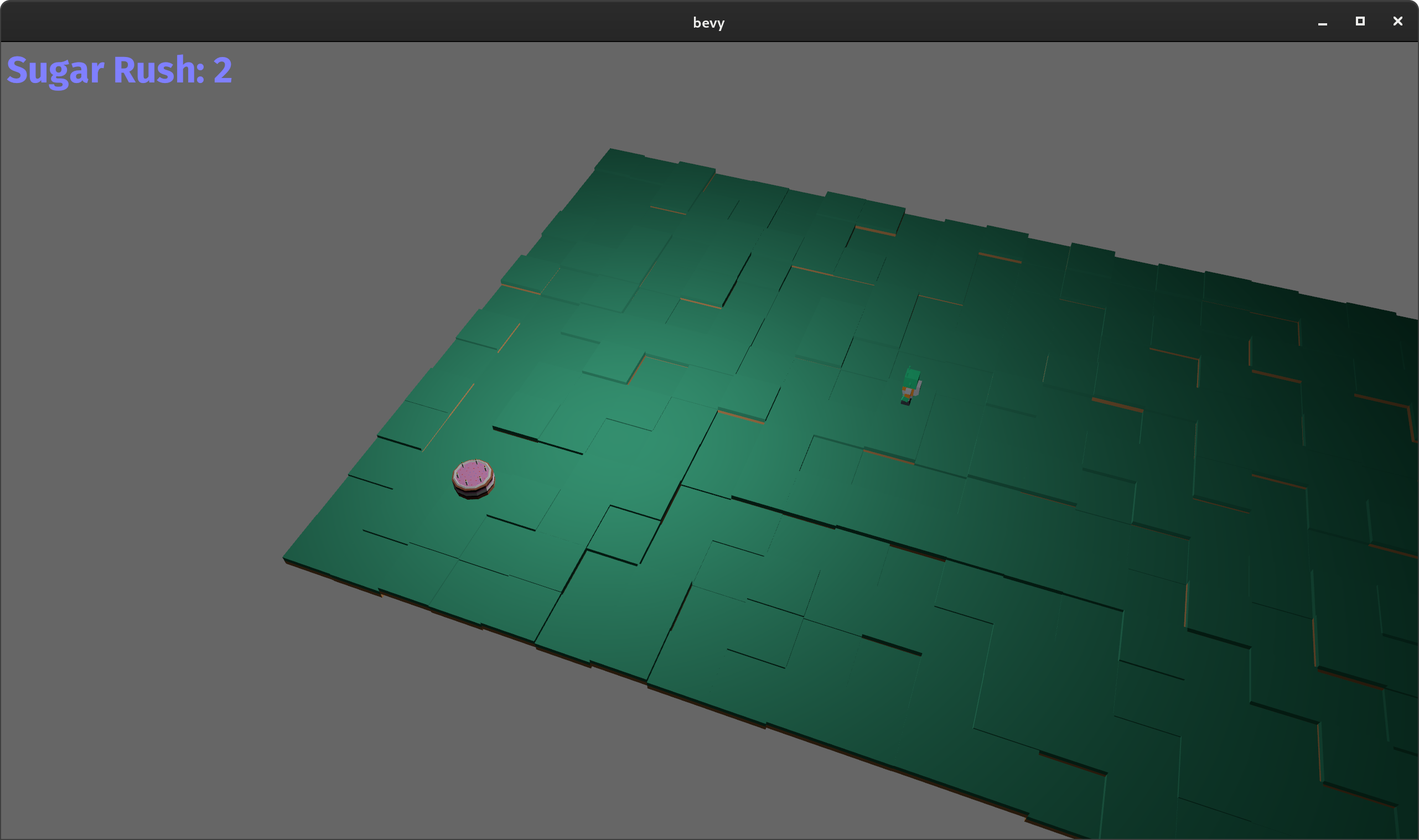Click the empty title bar left of "bevy"

(x=340, y=23)
